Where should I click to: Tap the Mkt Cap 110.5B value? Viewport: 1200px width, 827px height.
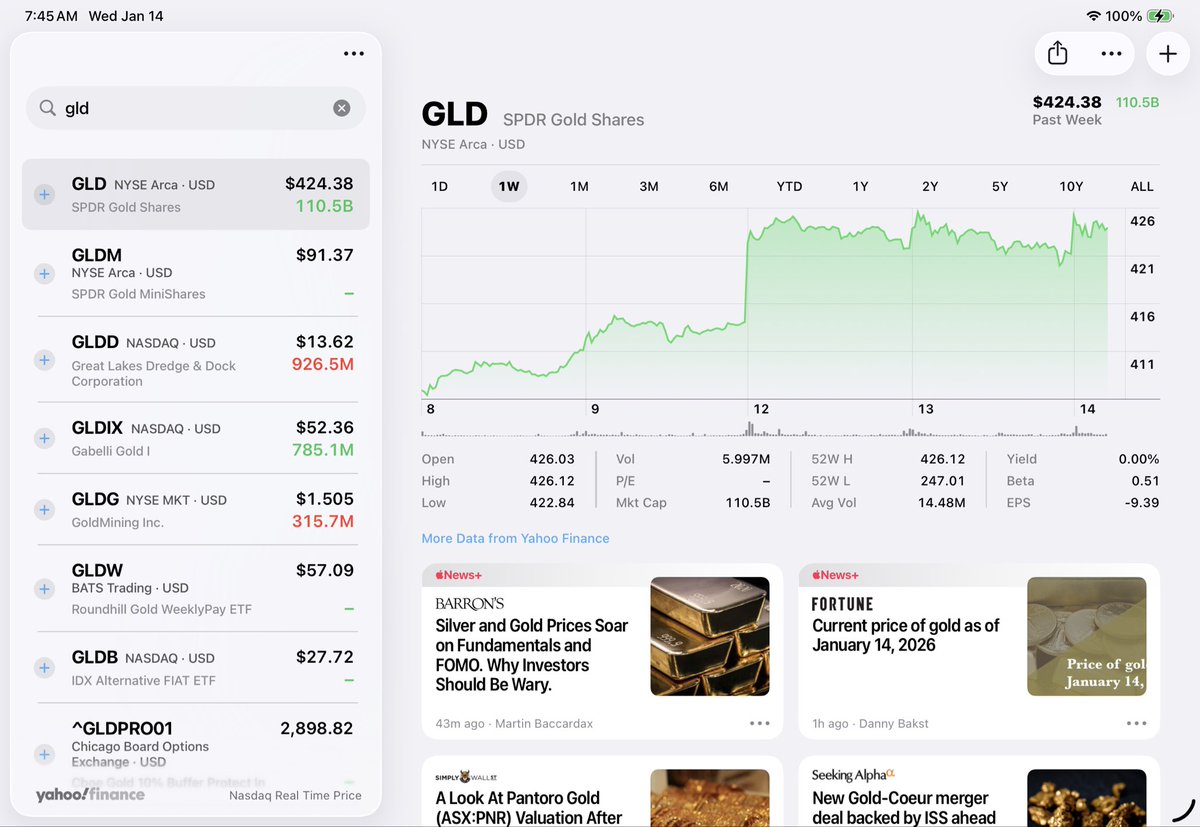[x=748, y=503]
